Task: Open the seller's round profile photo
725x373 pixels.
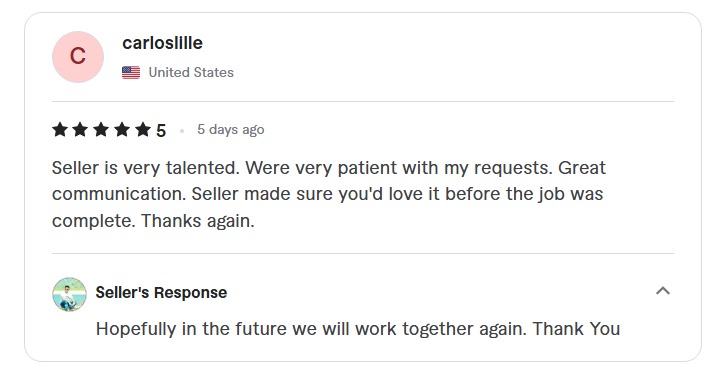Action: coord(69,294)
